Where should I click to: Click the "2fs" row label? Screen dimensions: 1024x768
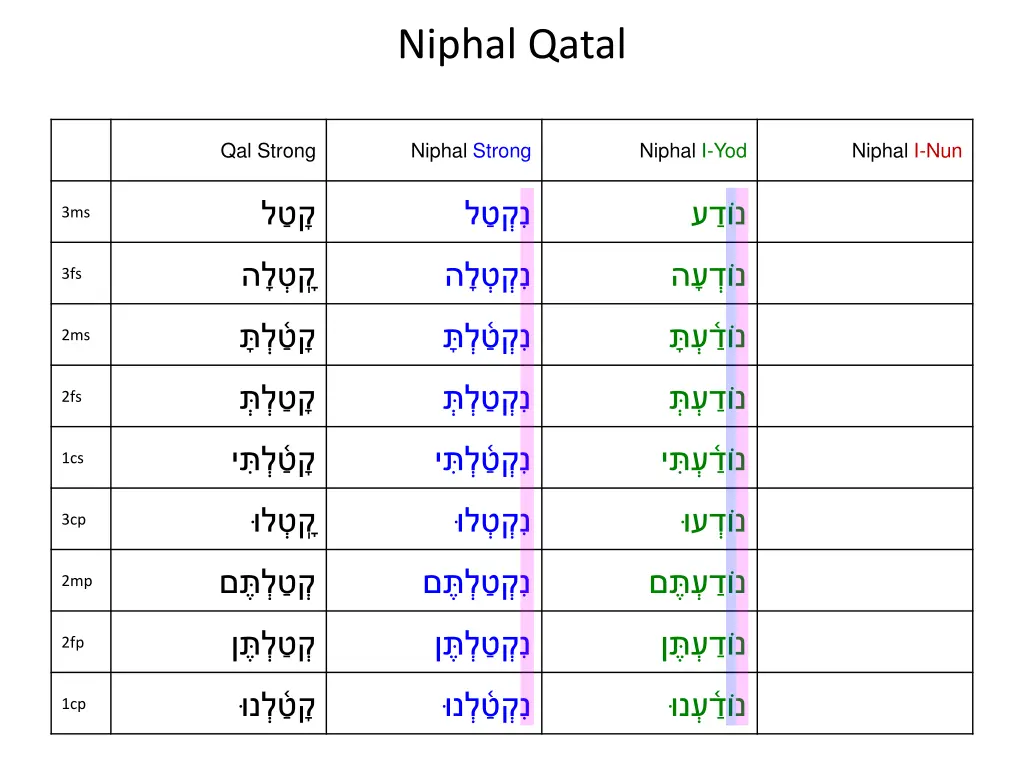point(72,397)
